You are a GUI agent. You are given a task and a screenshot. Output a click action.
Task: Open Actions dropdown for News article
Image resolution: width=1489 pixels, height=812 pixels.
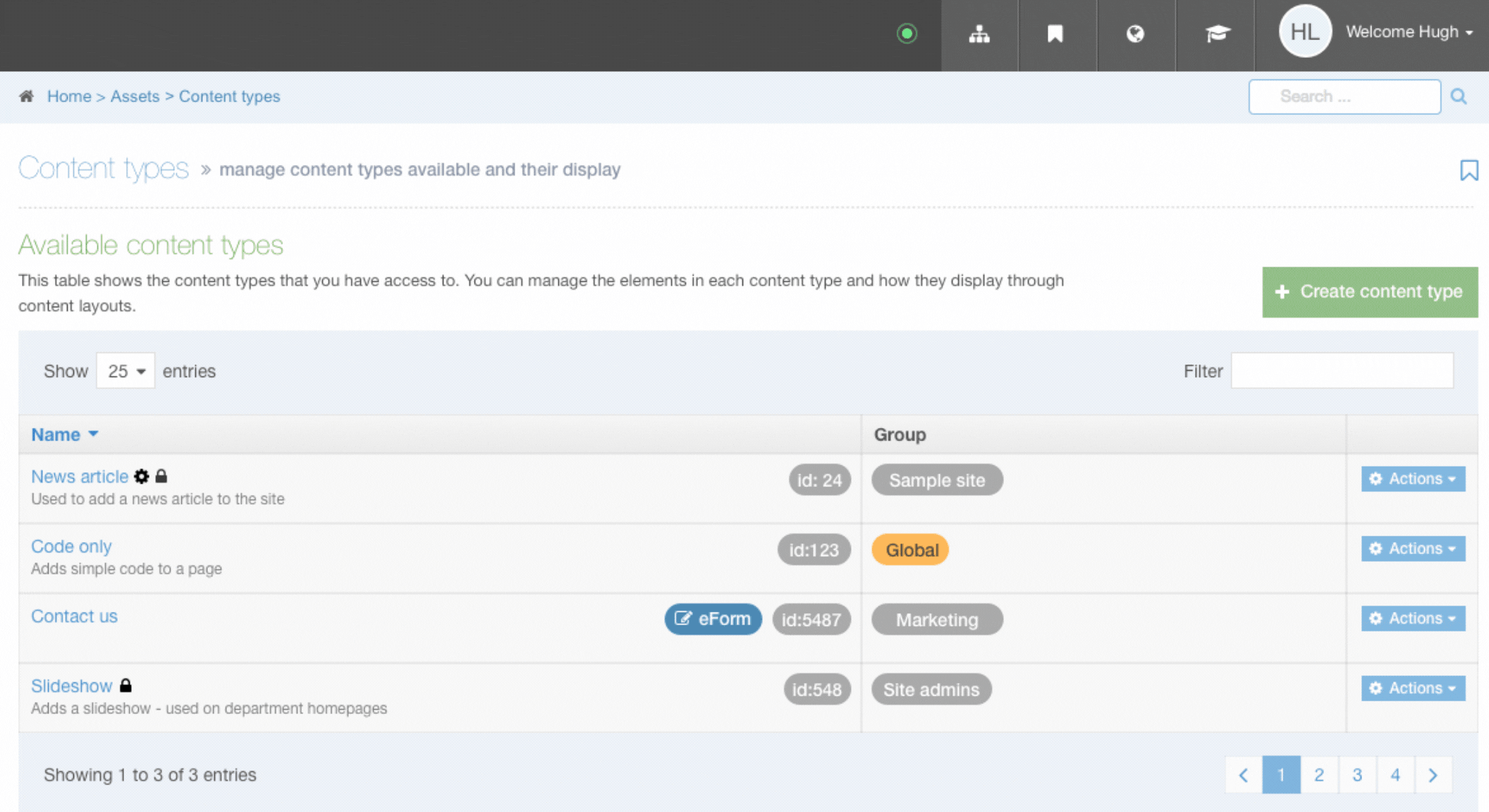point(1413,479)
